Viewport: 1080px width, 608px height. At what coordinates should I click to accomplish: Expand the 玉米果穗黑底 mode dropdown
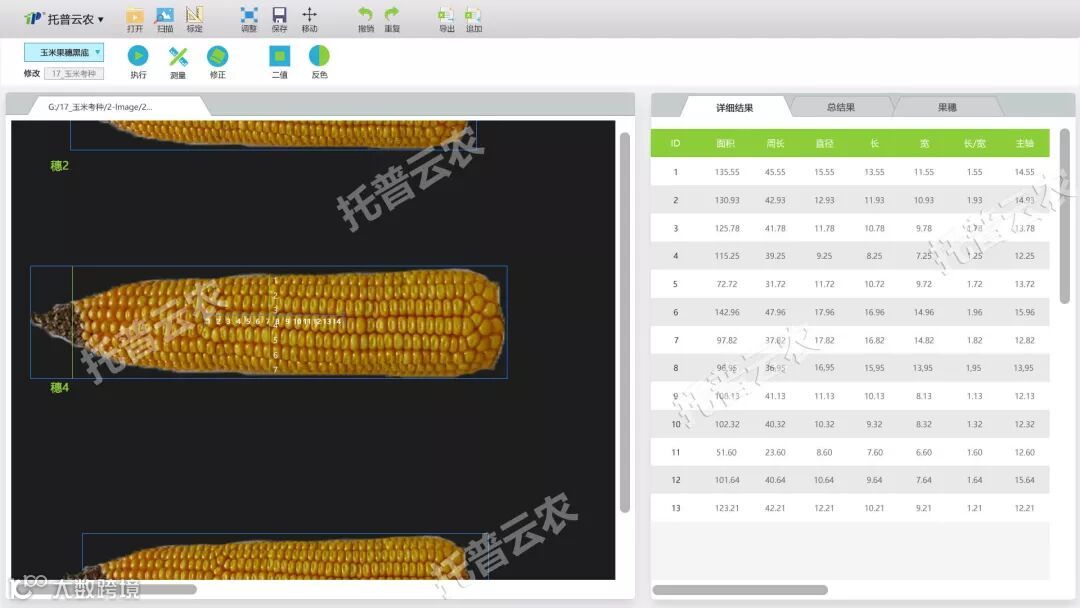(64, 52)
